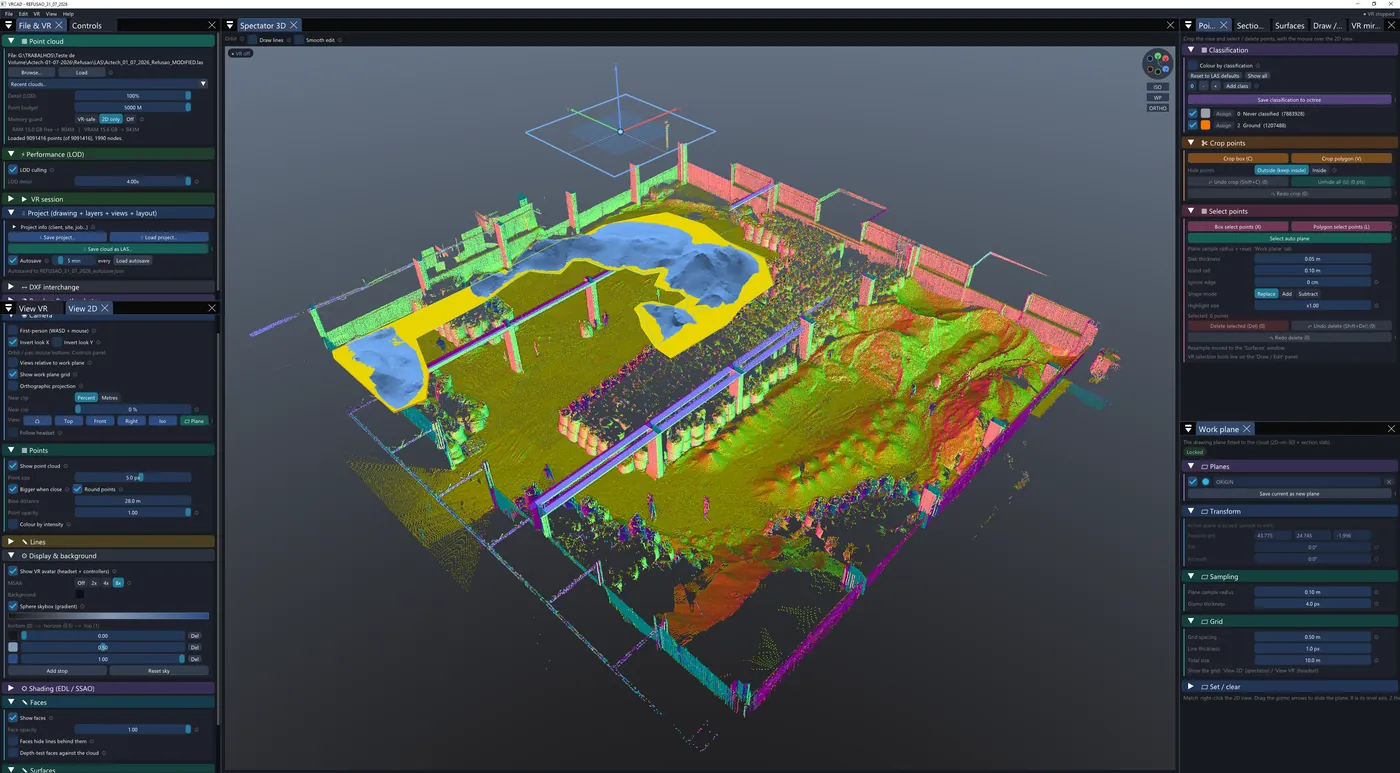Click Select auto plane button
The width and height of the screenshot is (1400, 773).
[x=1289, y=238]
